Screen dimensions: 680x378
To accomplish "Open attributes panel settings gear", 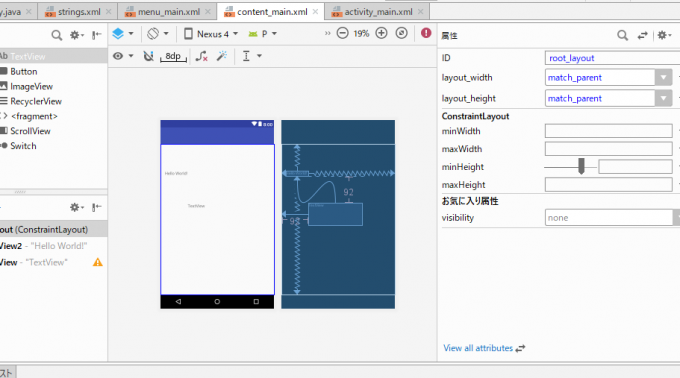I will tap(664, 35).
